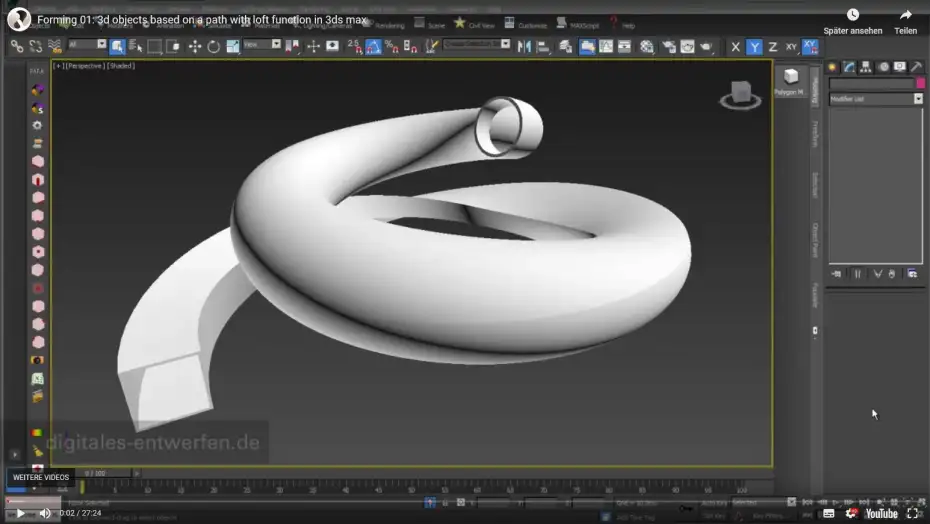Activate the Select Object tool
The width and height of the screenshot is (930, 524).
(117, 46)
